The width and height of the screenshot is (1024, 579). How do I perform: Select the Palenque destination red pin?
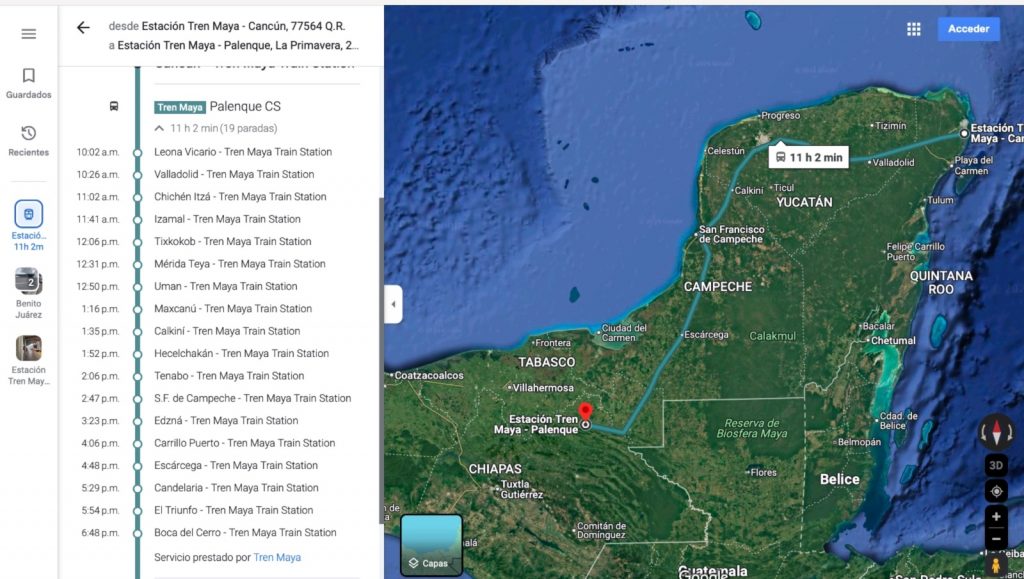click(x=586, y=413)
